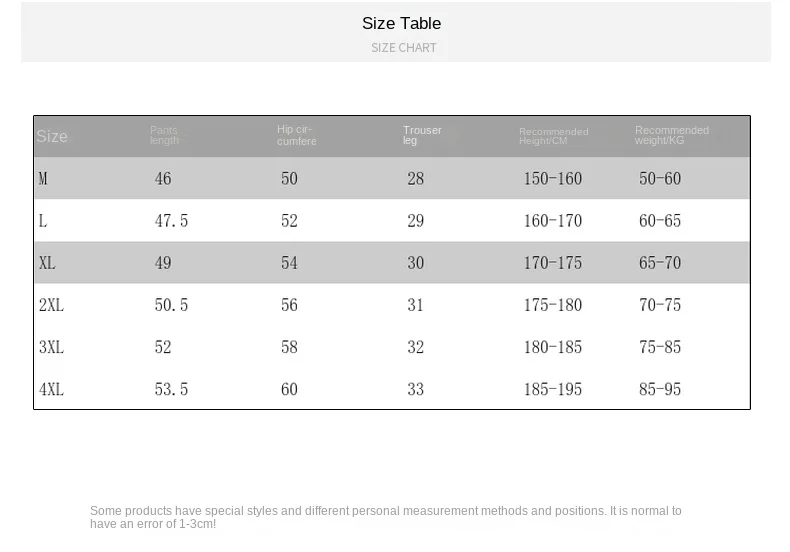
Task: Select the M size row label
Action: (x=43, y=179)
